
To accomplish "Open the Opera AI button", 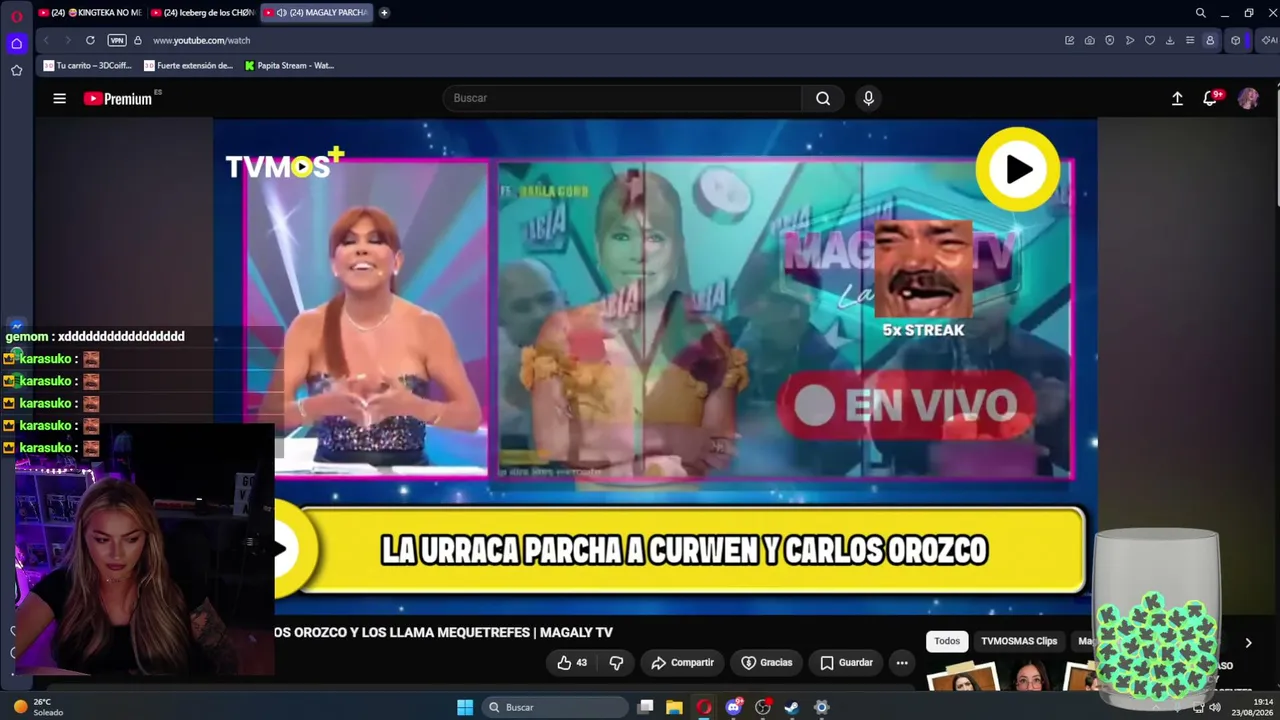I will coord(1269,40).
